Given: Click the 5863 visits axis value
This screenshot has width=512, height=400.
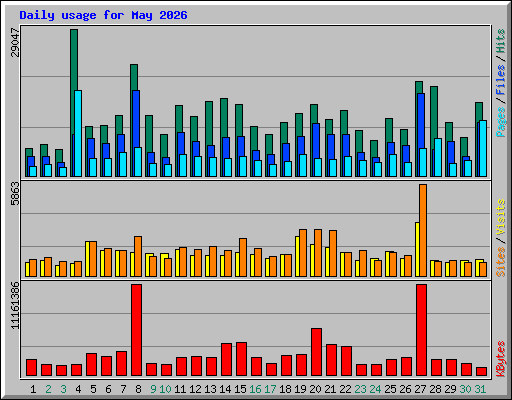Looking at the screenshot, I should coord(15,194).
